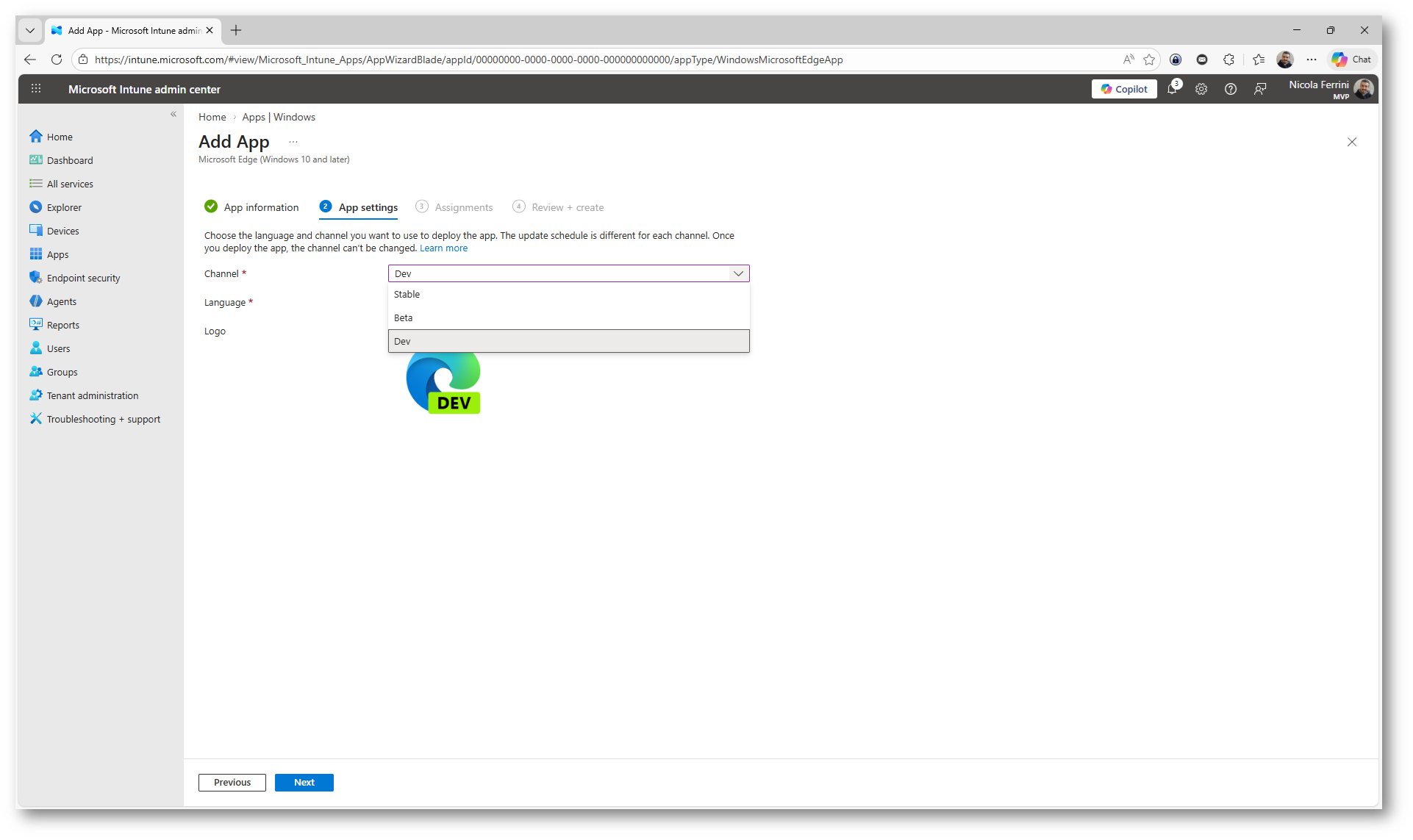This screenshot has width=1413, height=840.
Task: Select Stable from channel list
Action: tap(407, 294)
